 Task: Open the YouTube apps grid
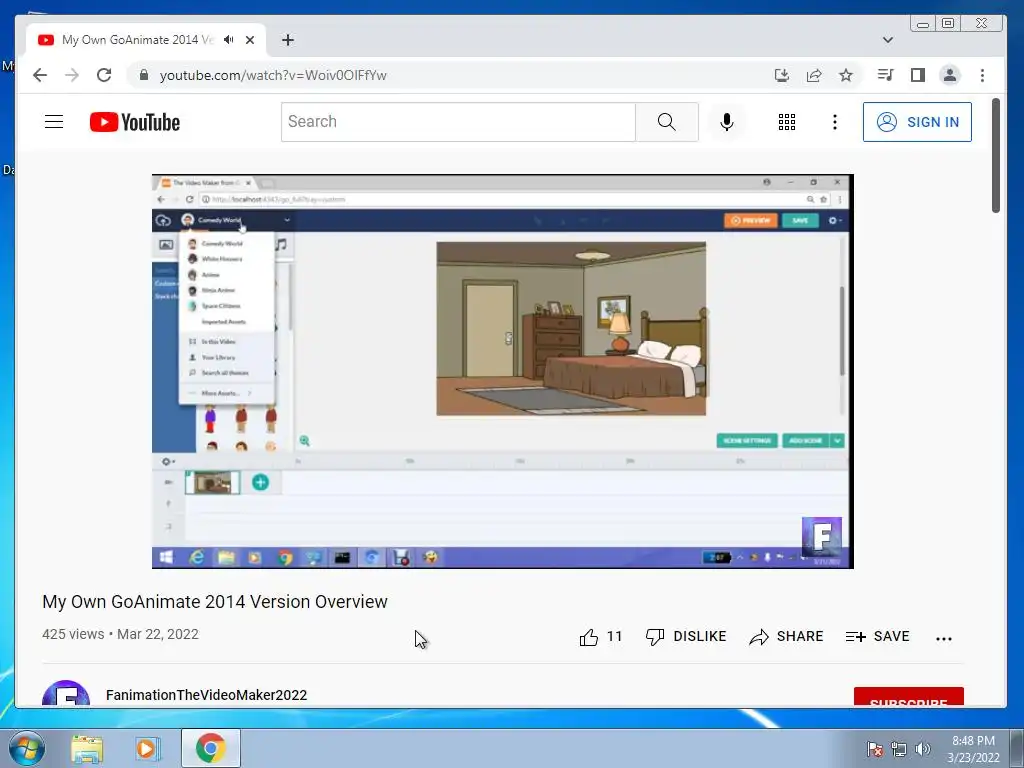pos(787,121)
